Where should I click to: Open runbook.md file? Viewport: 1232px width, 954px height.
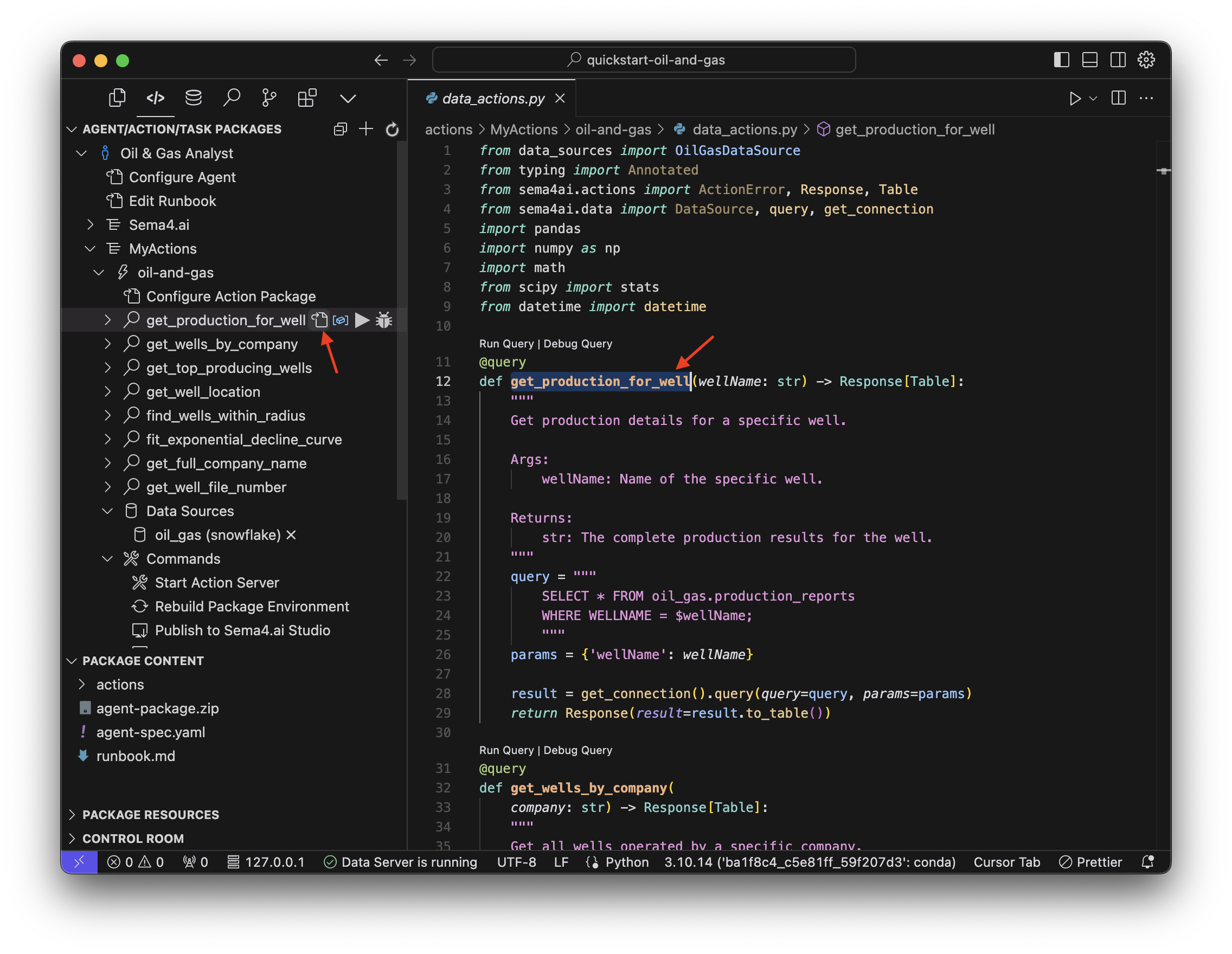point(136,756)
